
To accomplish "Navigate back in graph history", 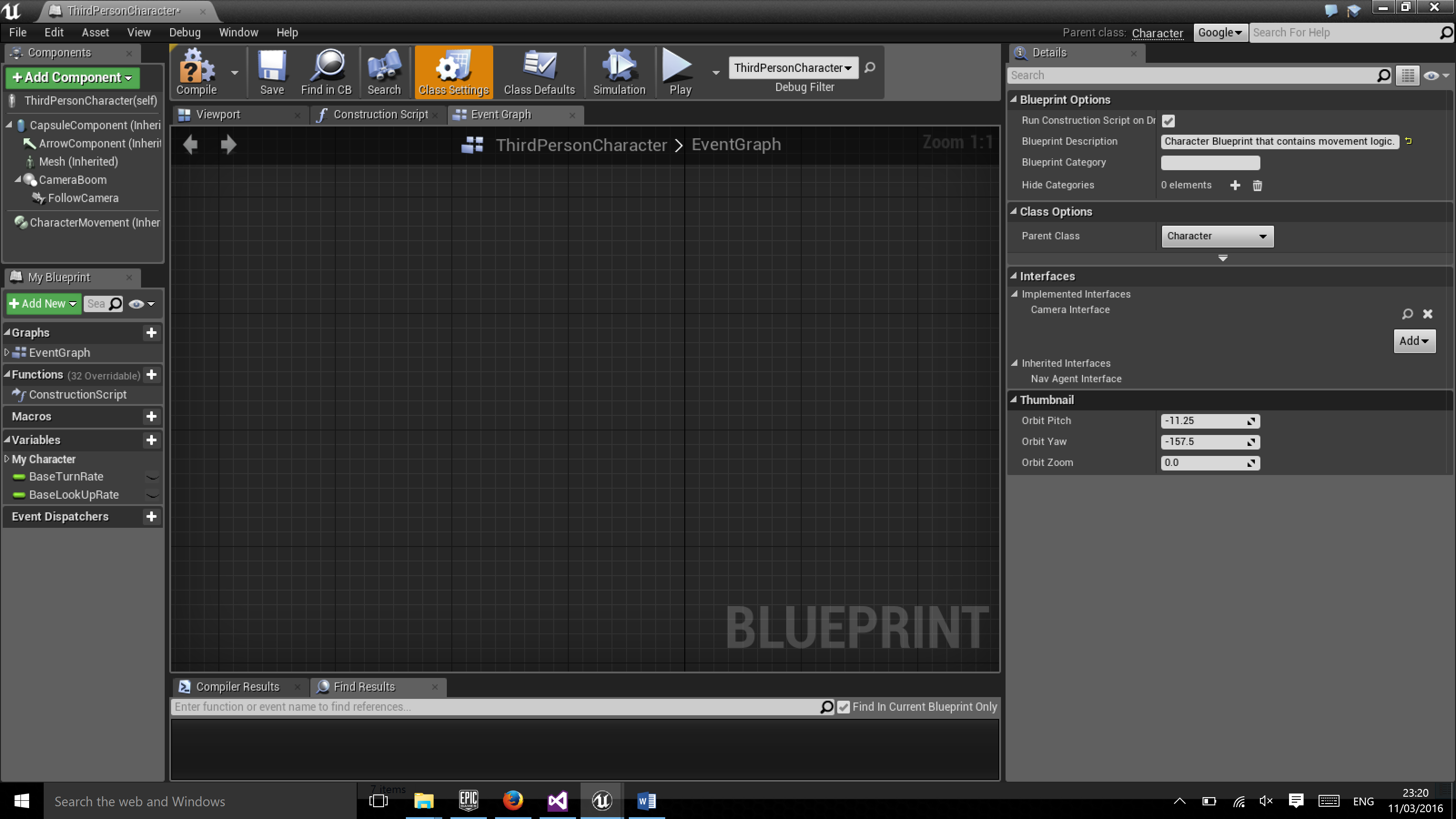I will click(x=190, y=145).
